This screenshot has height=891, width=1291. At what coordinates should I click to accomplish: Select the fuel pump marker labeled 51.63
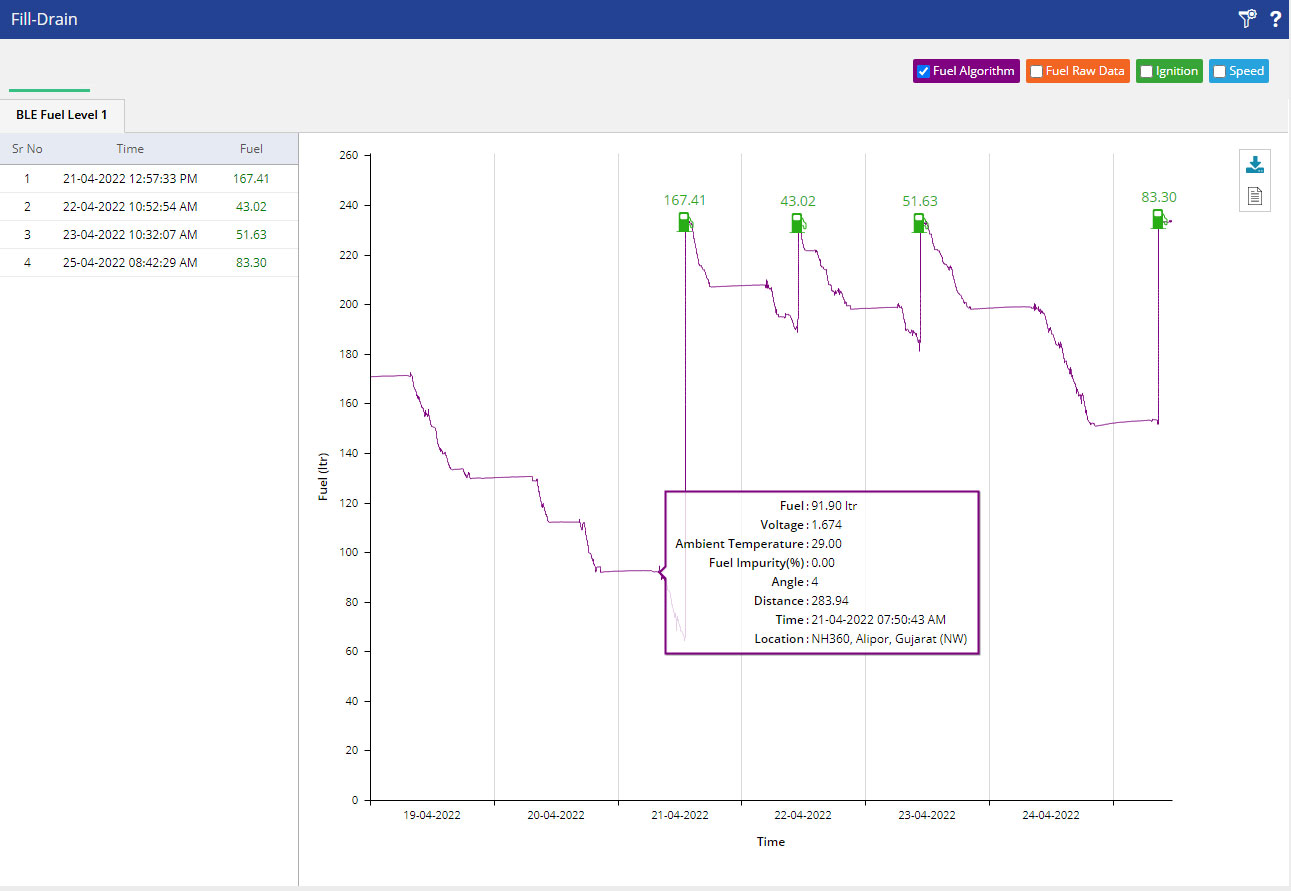pos(920,222)
